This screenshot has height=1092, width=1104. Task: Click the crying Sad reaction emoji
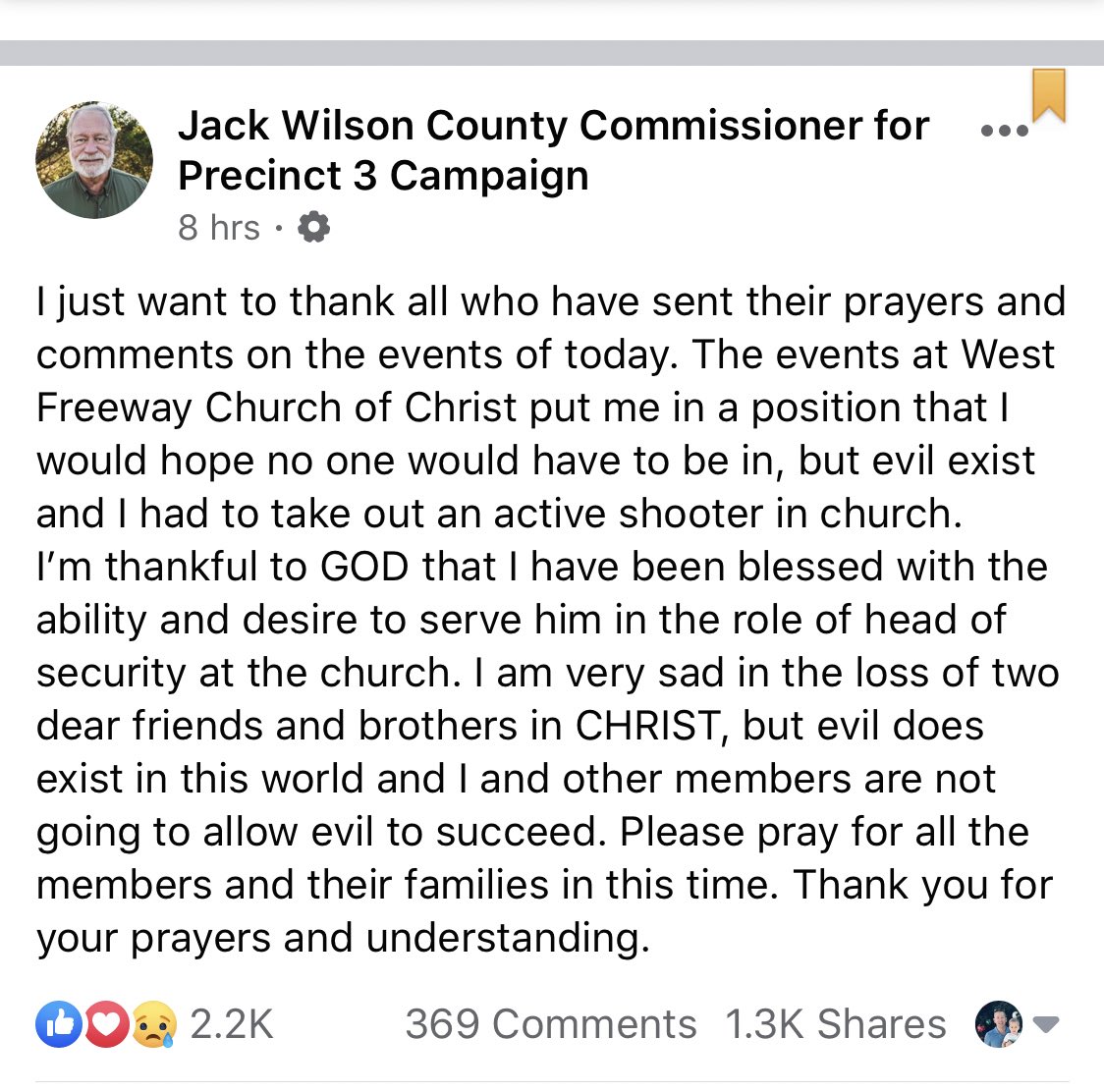point(154,1023)
